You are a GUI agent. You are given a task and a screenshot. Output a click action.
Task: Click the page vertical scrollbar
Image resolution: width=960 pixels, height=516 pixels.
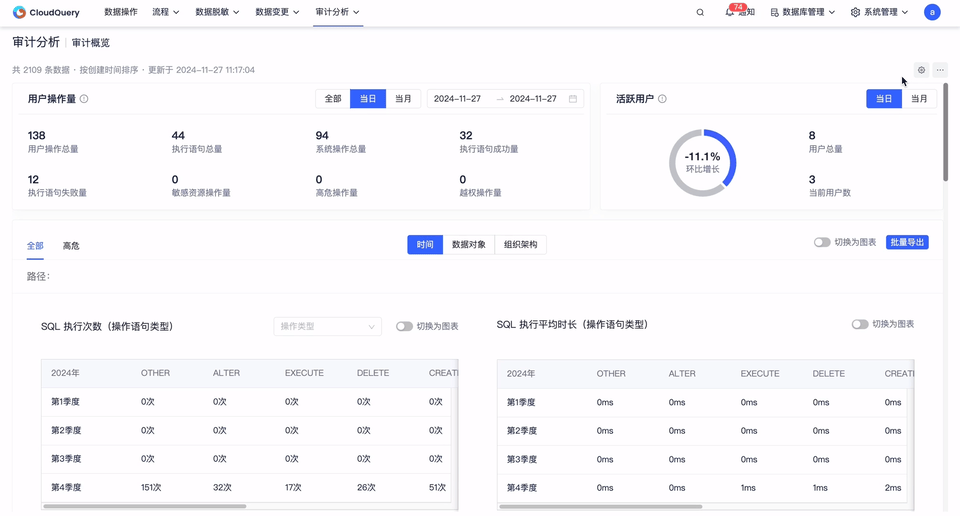click(x=945, y=132)
